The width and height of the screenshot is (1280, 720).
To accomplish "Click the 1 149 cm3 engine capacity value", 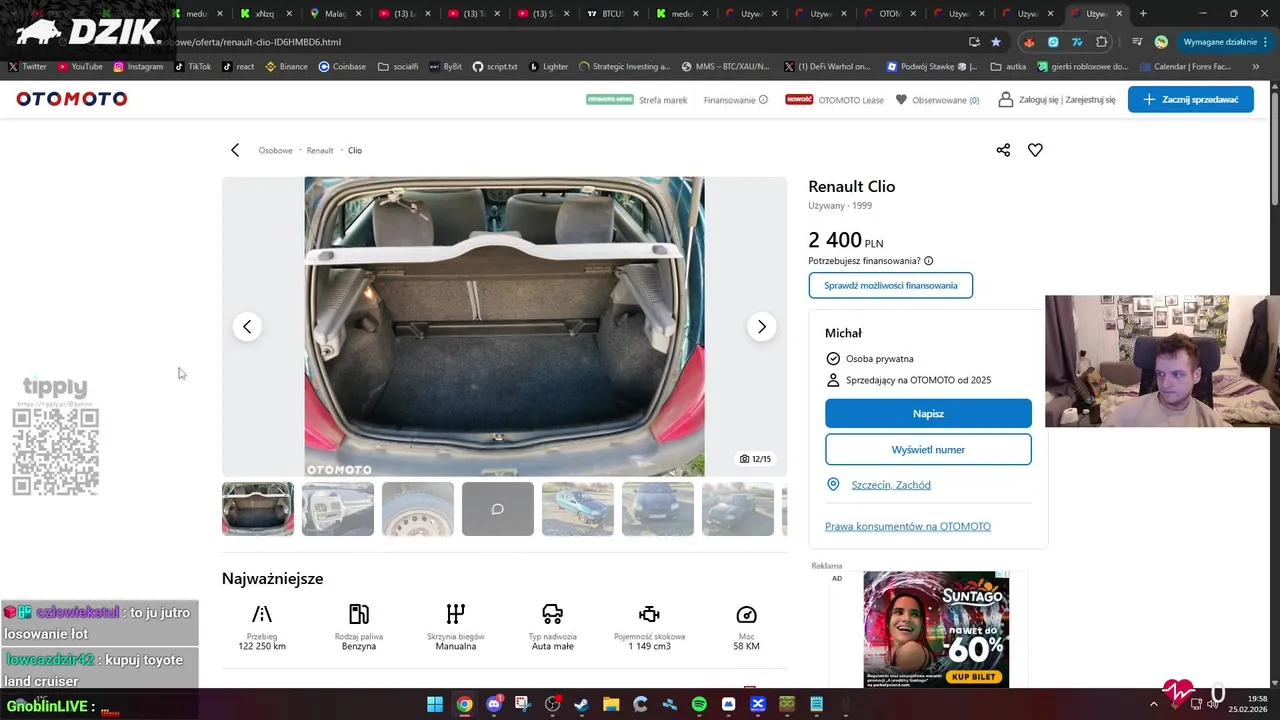I will tap(650, 646).
